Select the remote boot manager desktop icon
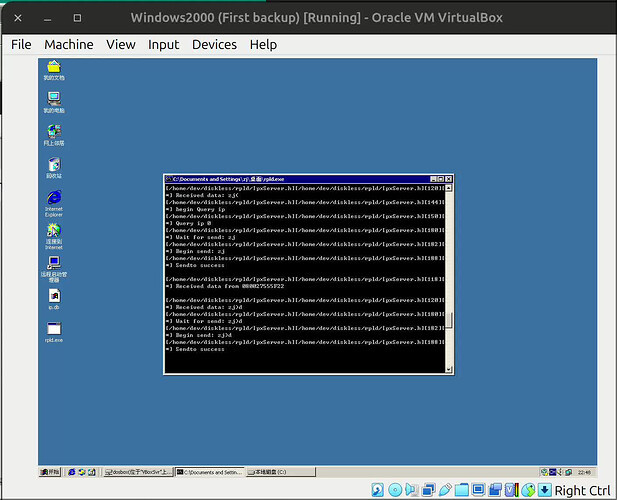Viewport: 617px width, 500px height. click(x=54, y=269)
